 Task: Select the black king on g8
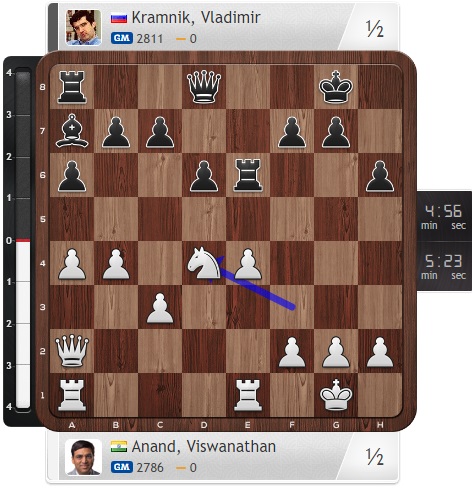coord(336,86)
